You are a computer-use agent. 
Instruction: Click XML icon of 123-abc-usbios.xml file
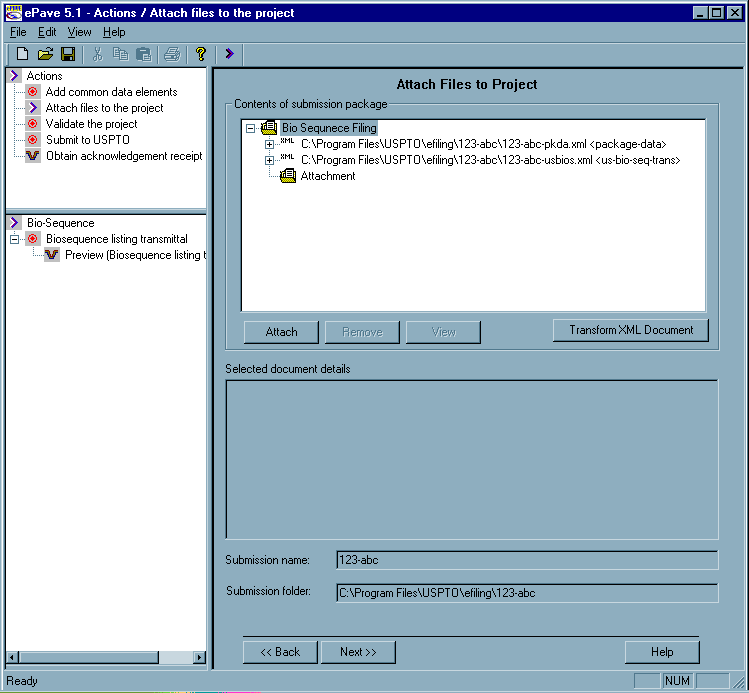[287, 157]
